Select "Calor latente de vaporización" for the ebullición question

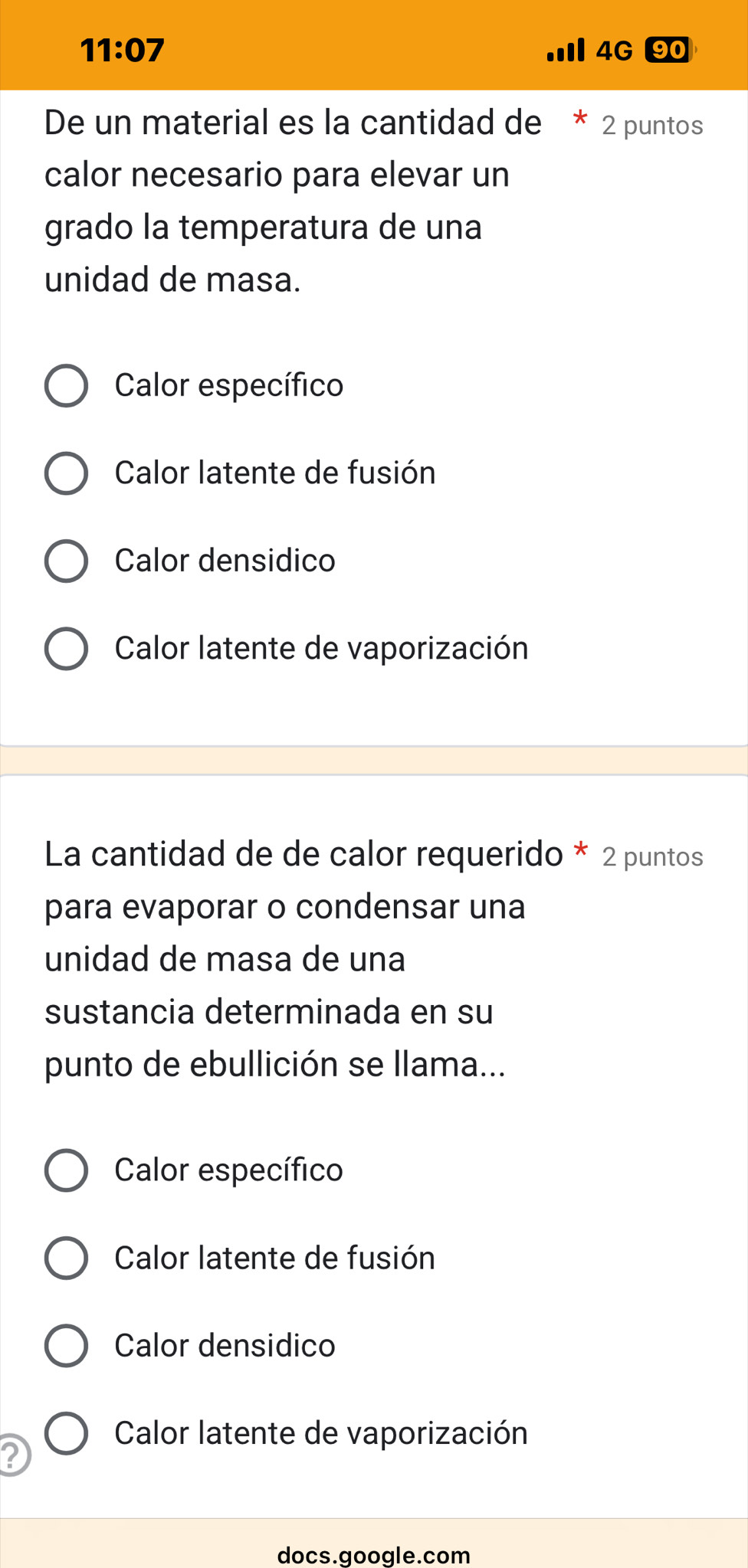click(66, 1433)
